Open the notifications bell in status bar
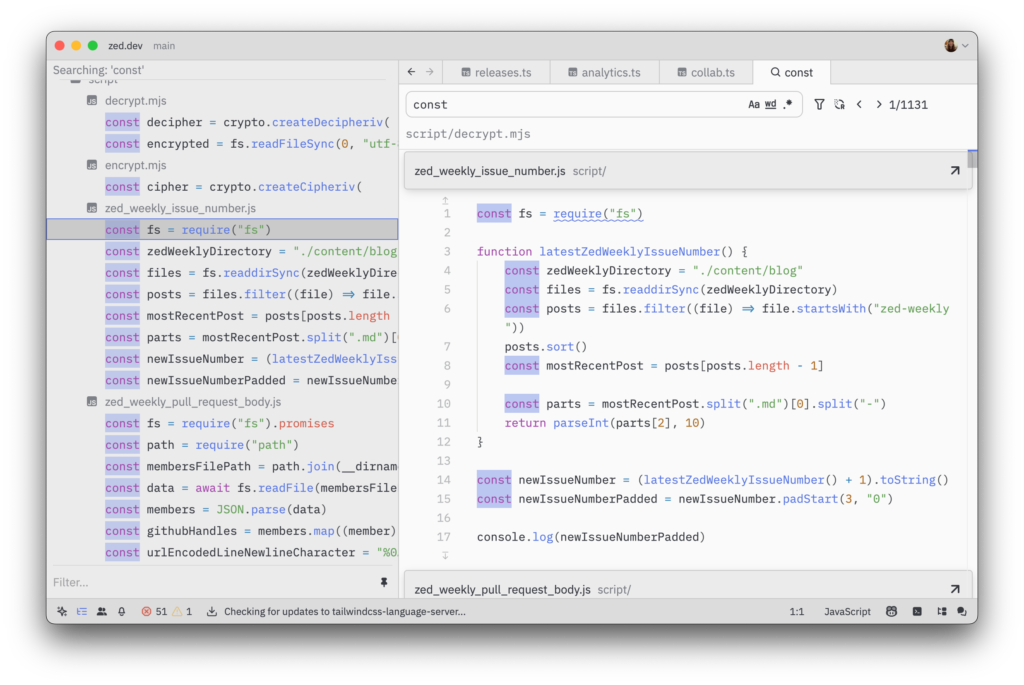 (x=121, y=612)
